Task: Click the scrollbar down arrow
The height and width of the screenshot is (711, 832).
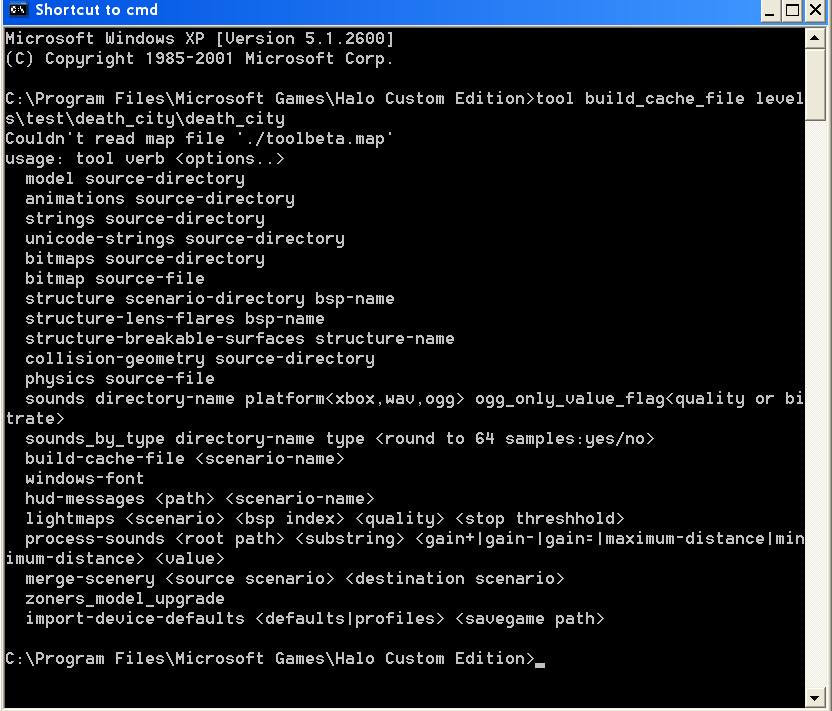Action: pos(816,697)
